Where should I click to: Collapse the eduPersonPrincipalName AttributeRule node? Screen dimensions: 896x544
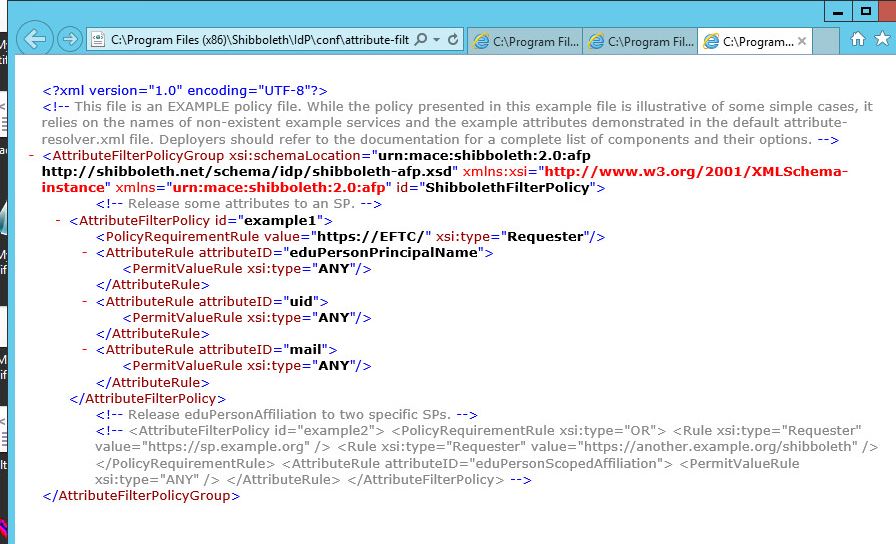pos(85,253)
